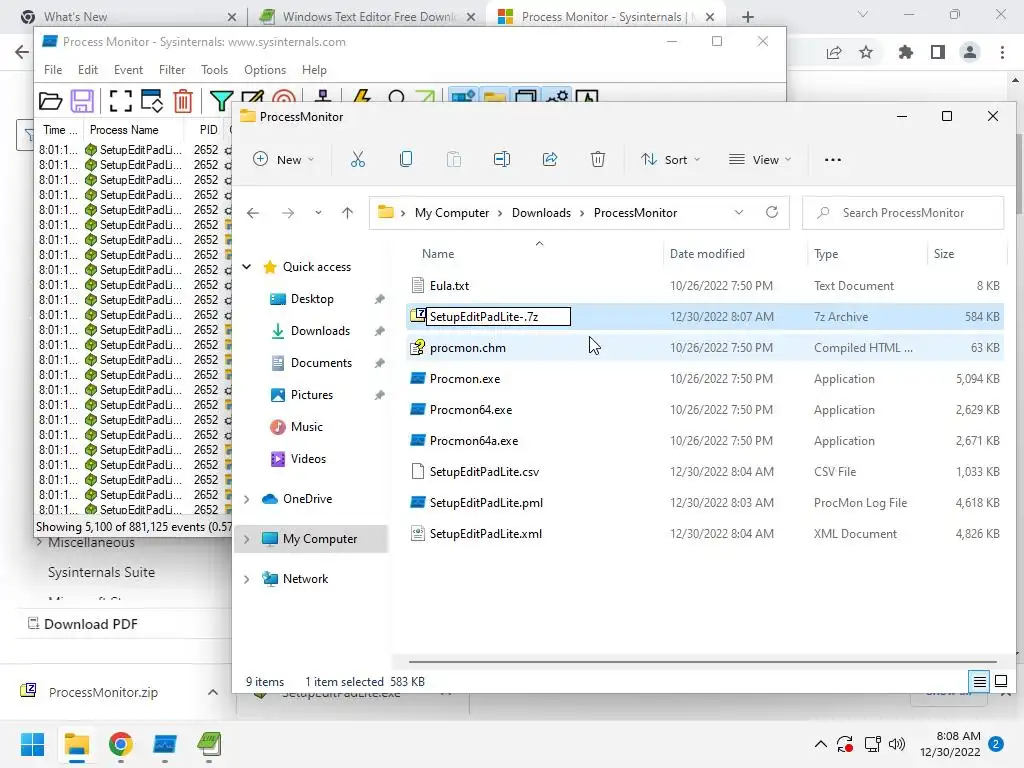
Task: Click the Copy icon in Explorer toolbar
Action: [x=406, y=159]
